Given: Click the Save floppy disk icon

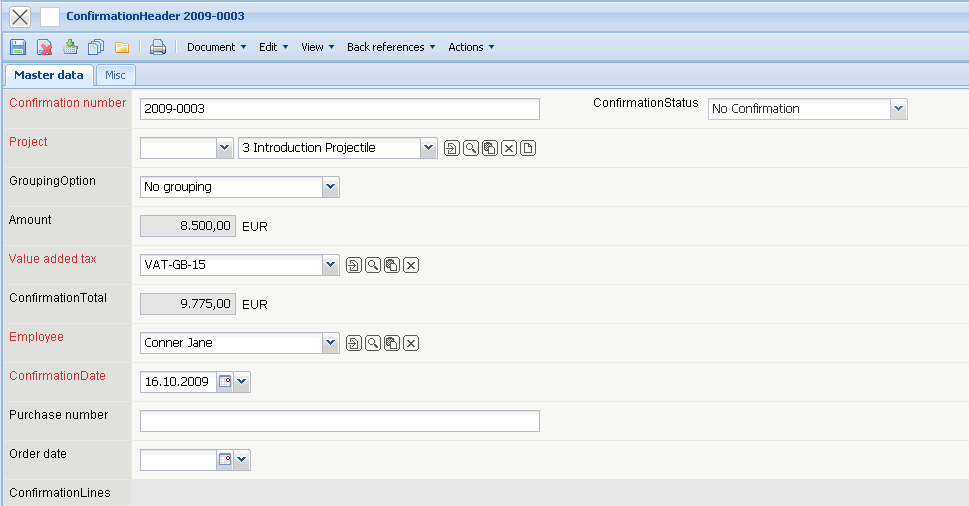Looking at the screenshot, I should pyautogui.click(x=18, y=47).
